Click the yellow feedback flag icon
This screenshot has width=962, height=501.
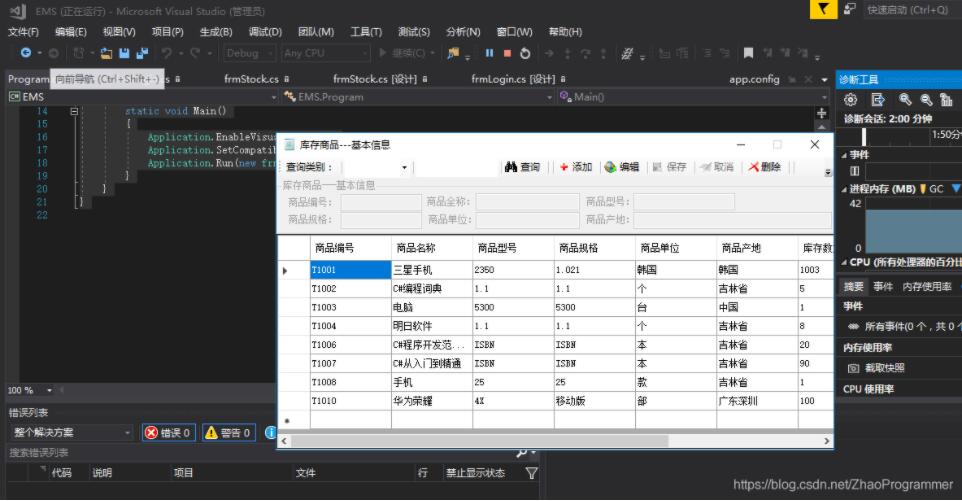point(822,9)
